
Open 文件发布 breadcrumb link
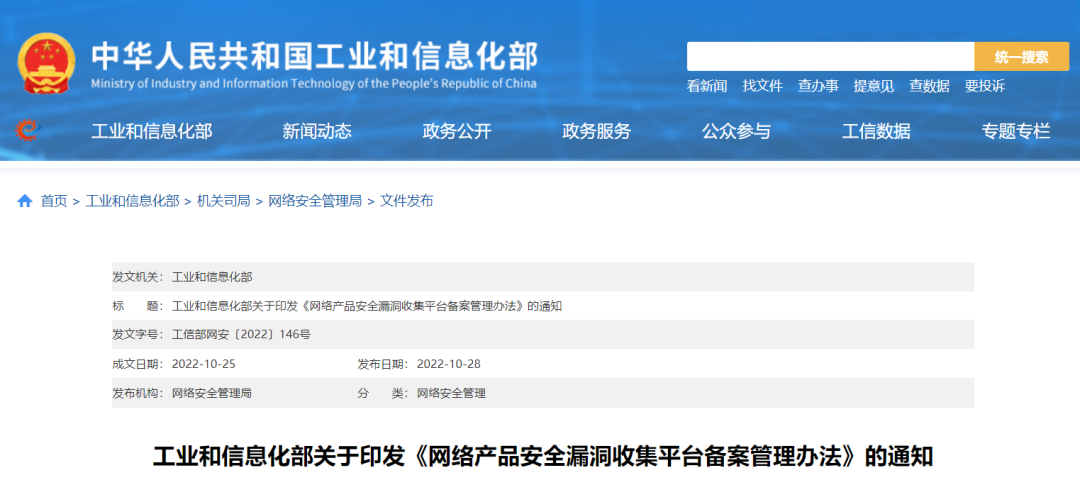coord(406,201)
